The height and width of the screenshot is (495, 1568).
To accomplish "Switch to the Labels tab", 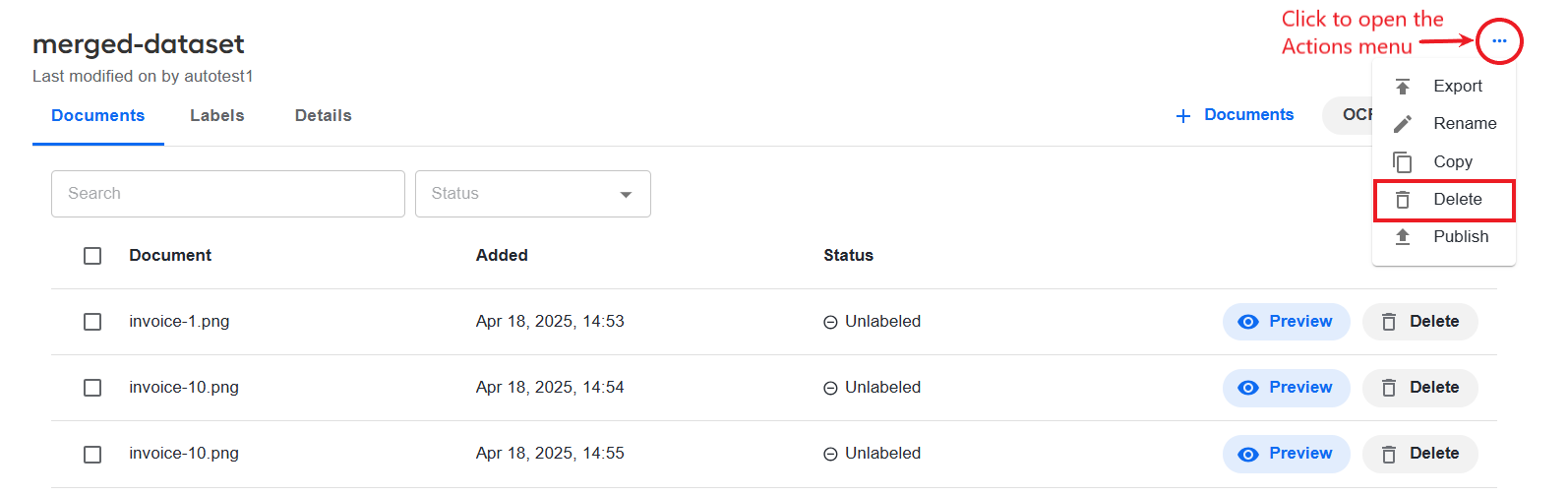I will pos(217,116).
